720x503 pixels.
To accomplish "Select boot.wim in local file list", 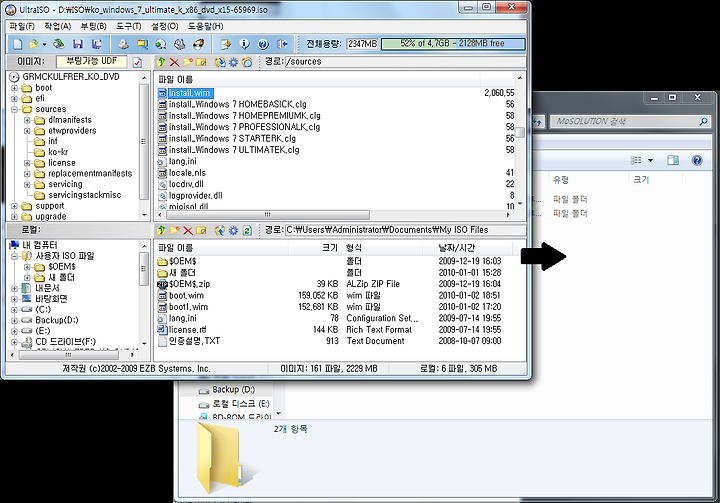I will point(186,296).
